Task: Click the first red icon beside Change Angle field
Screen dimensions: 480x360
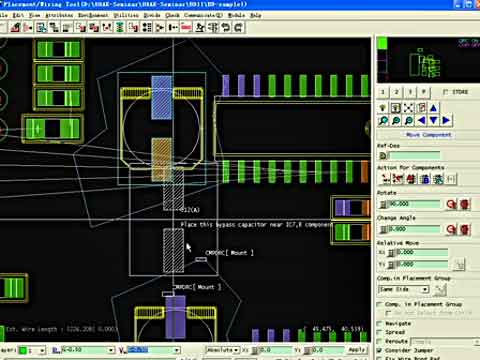Action: click(451, 229)
